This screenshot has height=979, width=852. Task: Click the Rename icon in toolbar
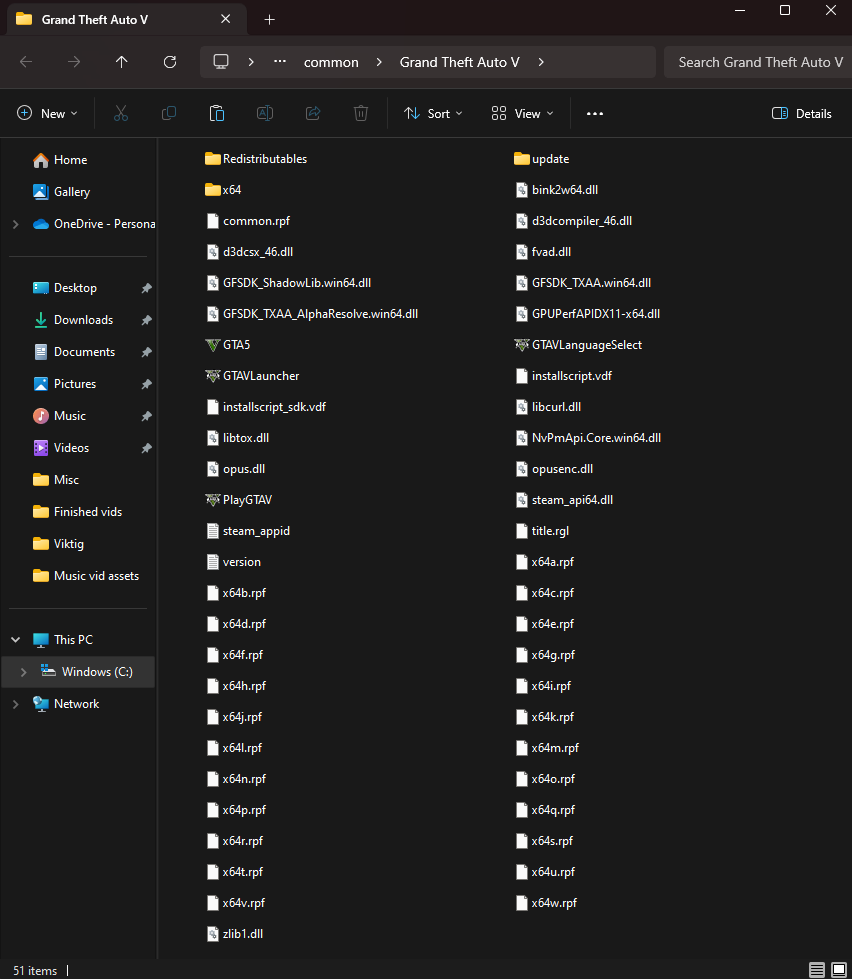click(x=265, y=113)
